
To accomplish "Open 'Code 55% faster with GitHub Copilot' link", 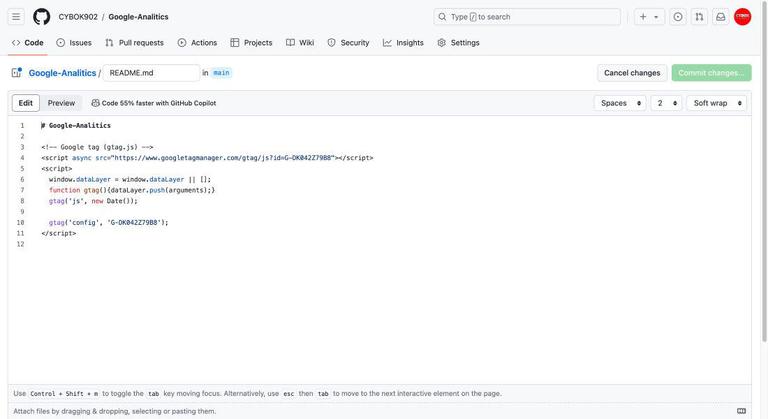I will 159,103.
